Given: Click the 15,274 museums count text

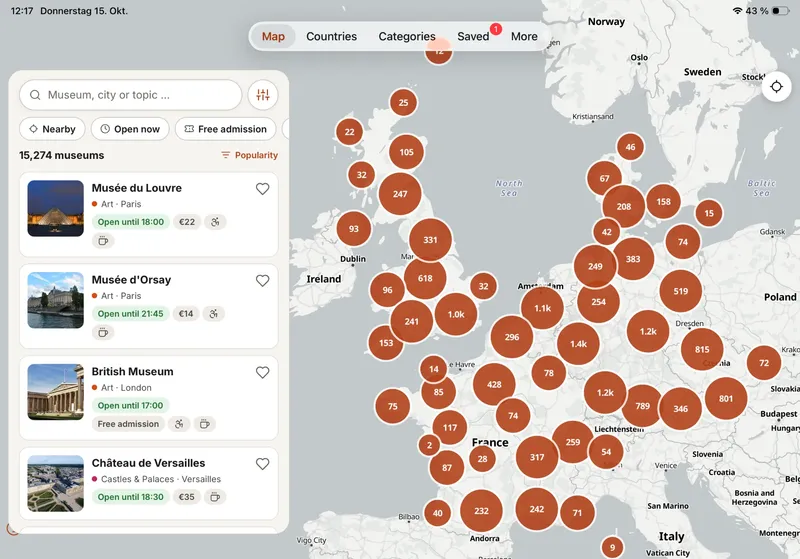Looking at the screenshot, I should tap(62, 155).
